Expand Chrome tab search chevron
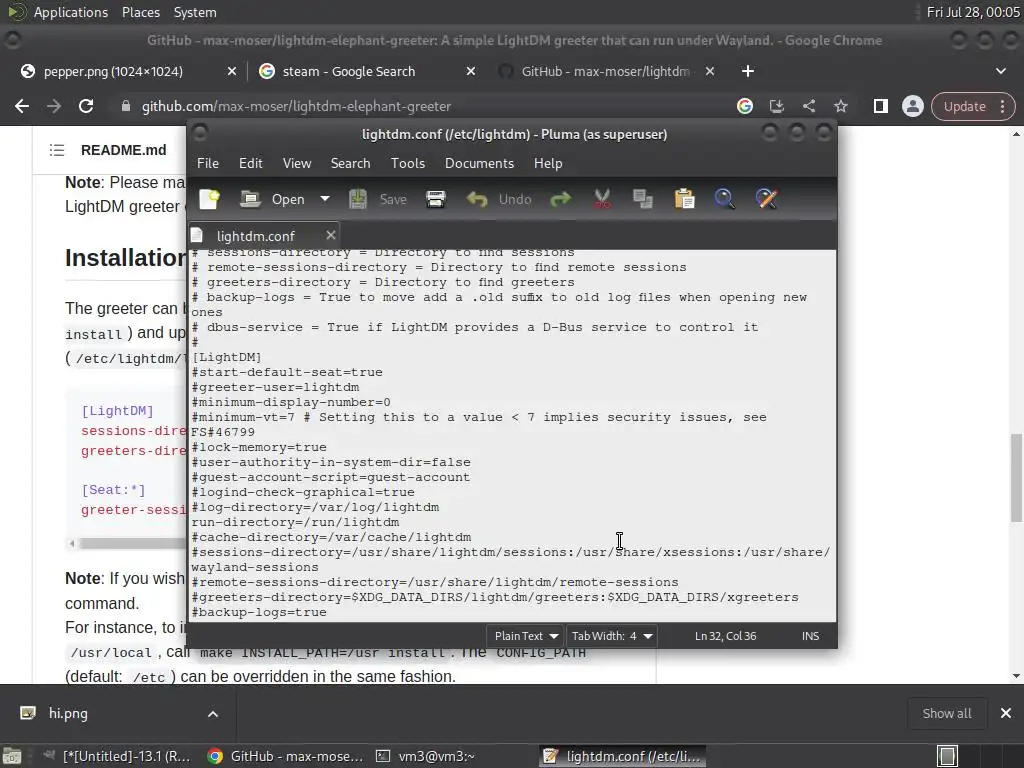1024x768 pixels. 1000,71
